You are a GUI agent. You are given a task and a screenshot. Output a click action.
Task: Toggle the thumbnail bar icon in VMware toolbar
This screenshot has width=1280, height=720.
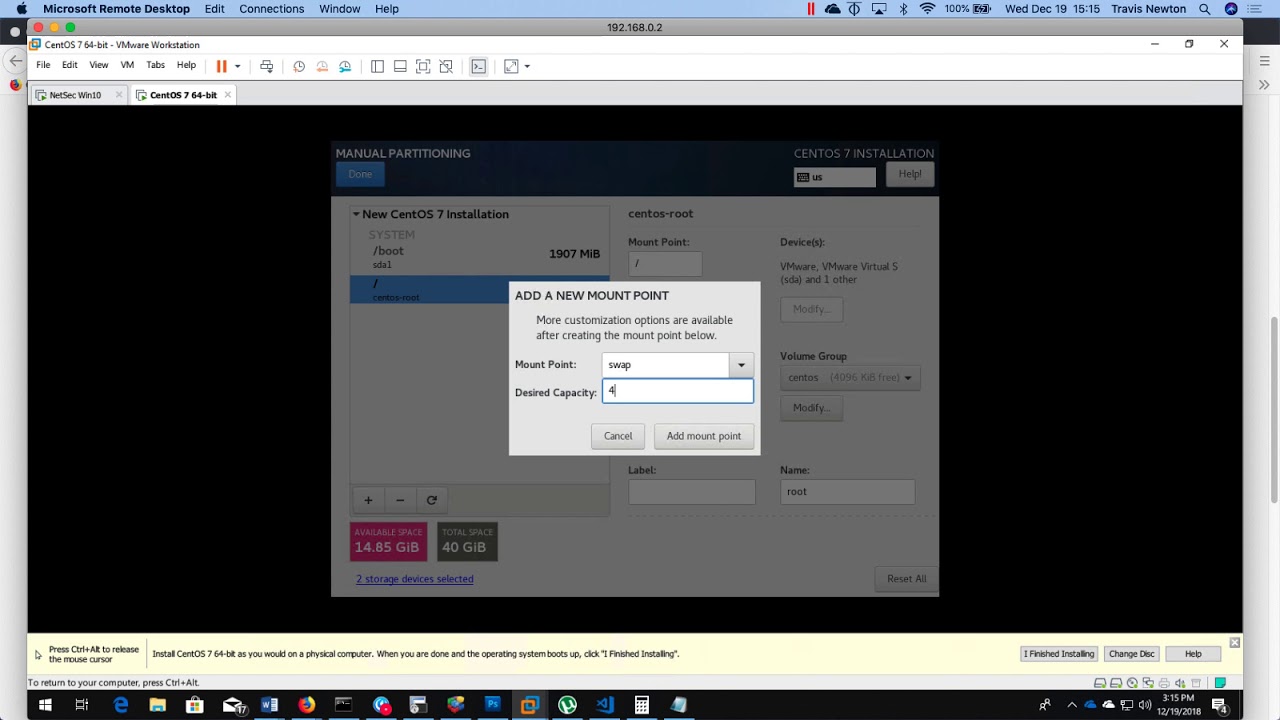400,66
